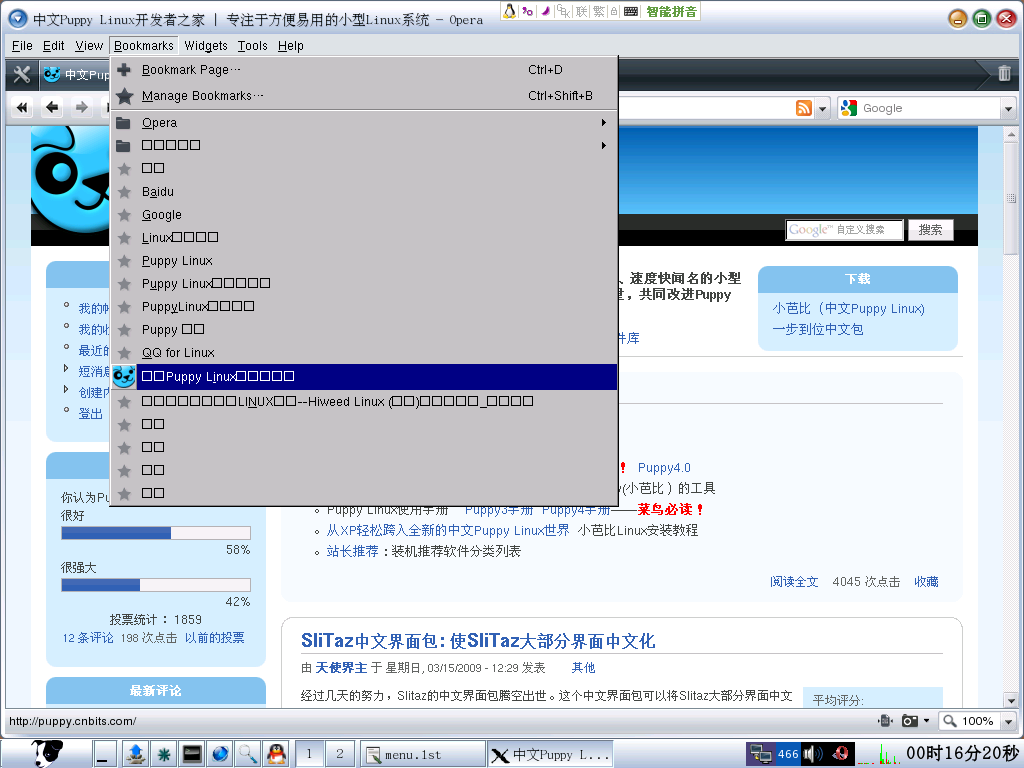Switch to virtual desktop 2
This screenshot has height=768, width=1024.
340,754
